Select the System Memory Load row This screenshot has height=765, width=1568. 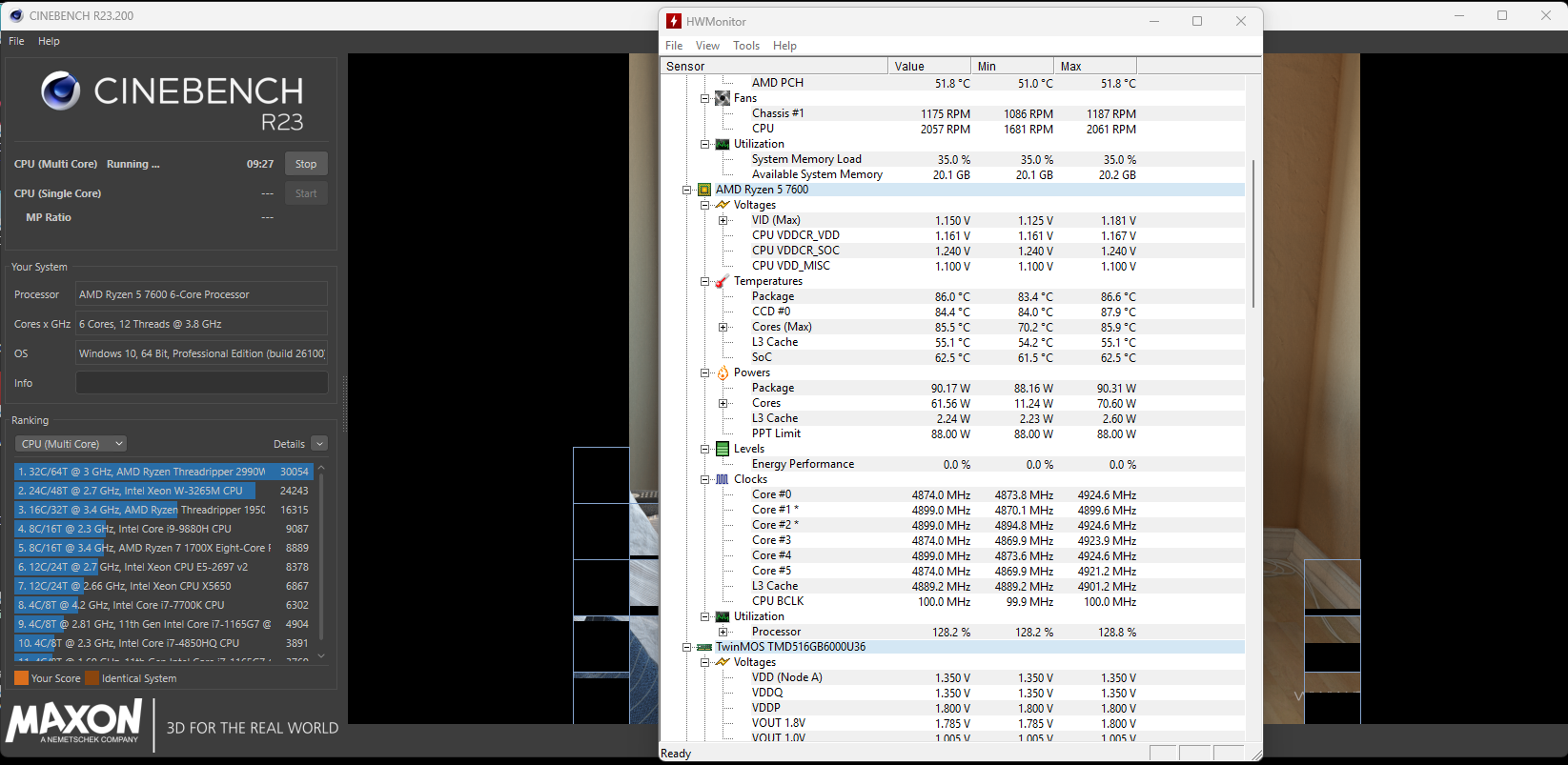pos(952,159)
